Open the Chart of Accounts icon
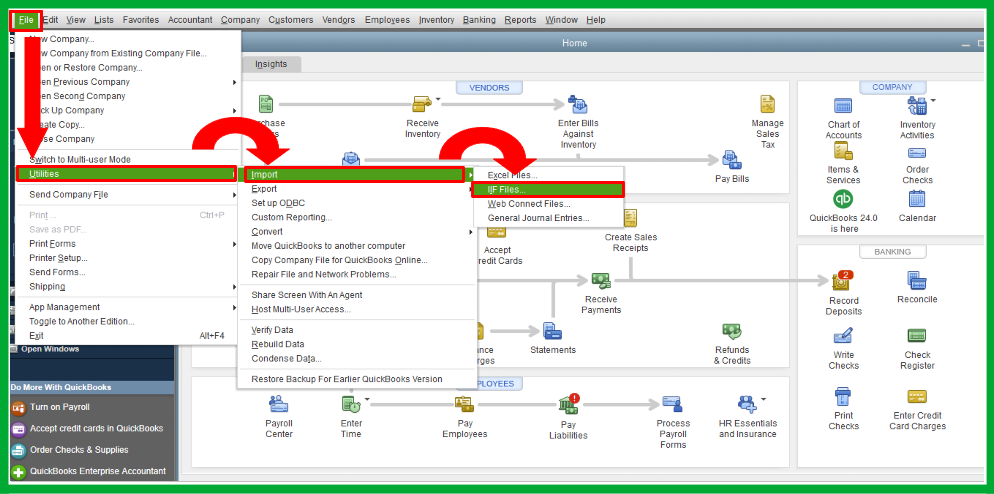994x494 pixels. pyautogui.click(x=843, y=106)
